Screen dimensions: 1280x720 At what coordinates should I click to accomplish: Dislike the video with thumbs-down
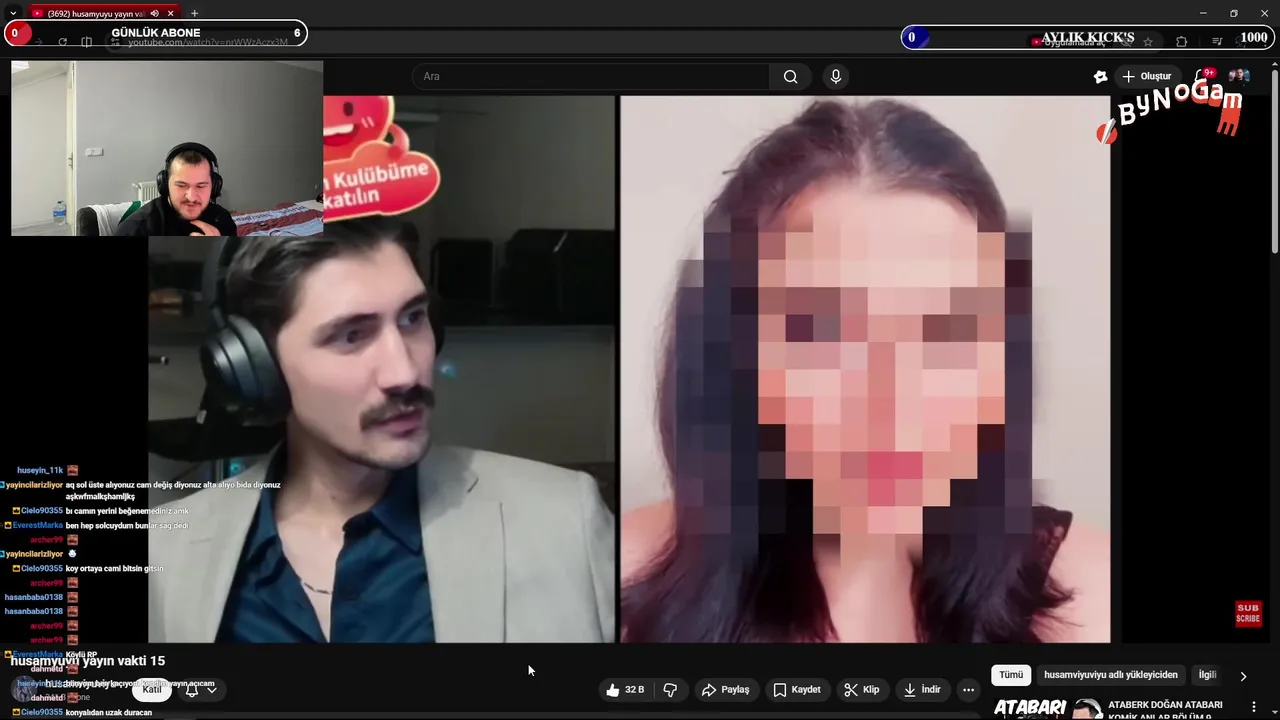[x=670, y=690]
